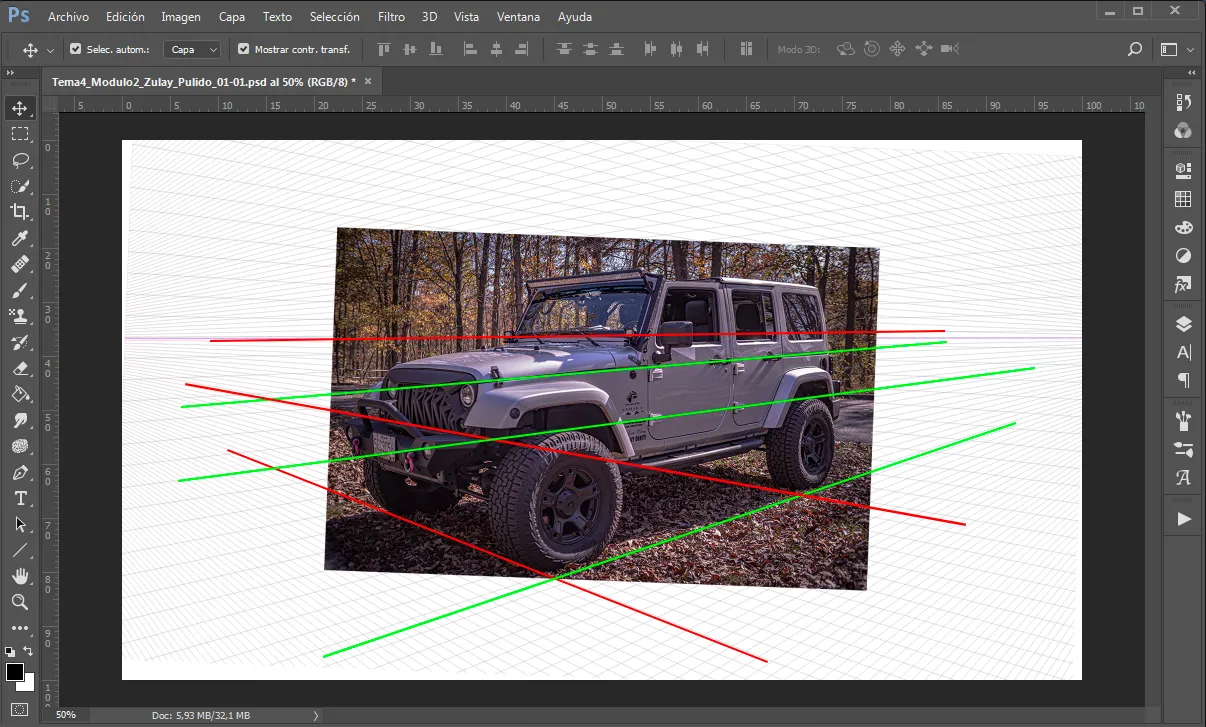The width and height of the screenshot is (1206, 727).
Task: Open the Filtro menu
Action: coord(392,17)
